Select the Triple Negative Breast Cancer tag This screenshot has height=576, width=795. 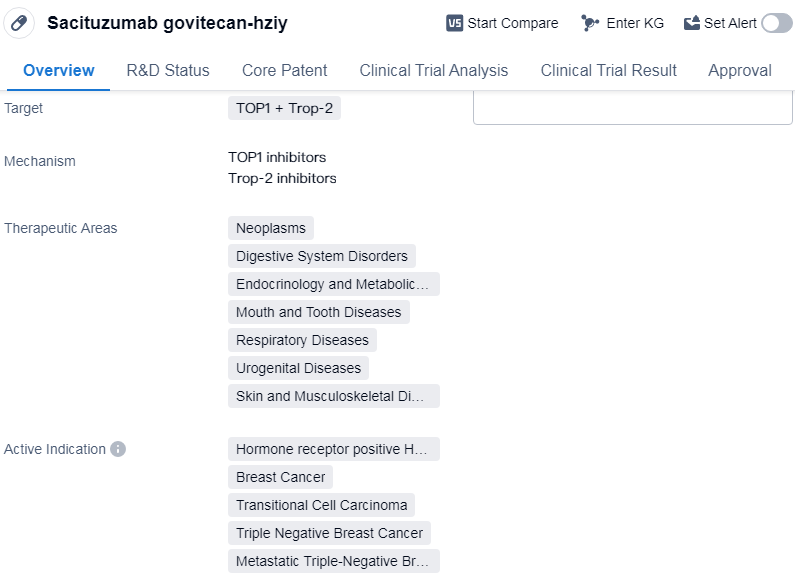(x=329, y=533)
